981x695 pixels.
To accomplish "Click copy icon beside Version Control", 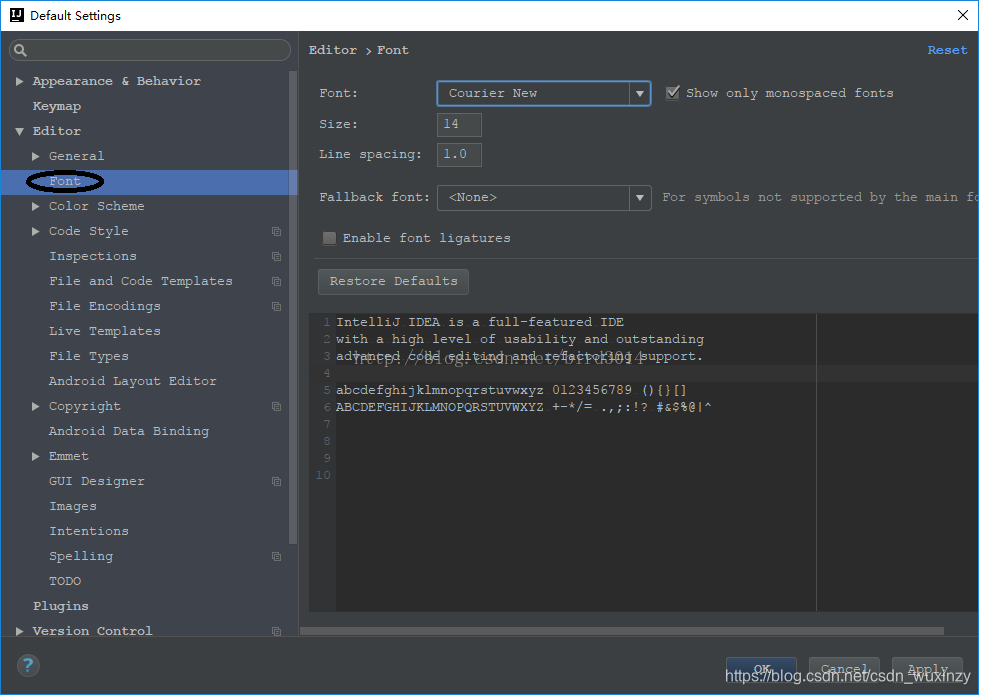I will pos(277,631).
